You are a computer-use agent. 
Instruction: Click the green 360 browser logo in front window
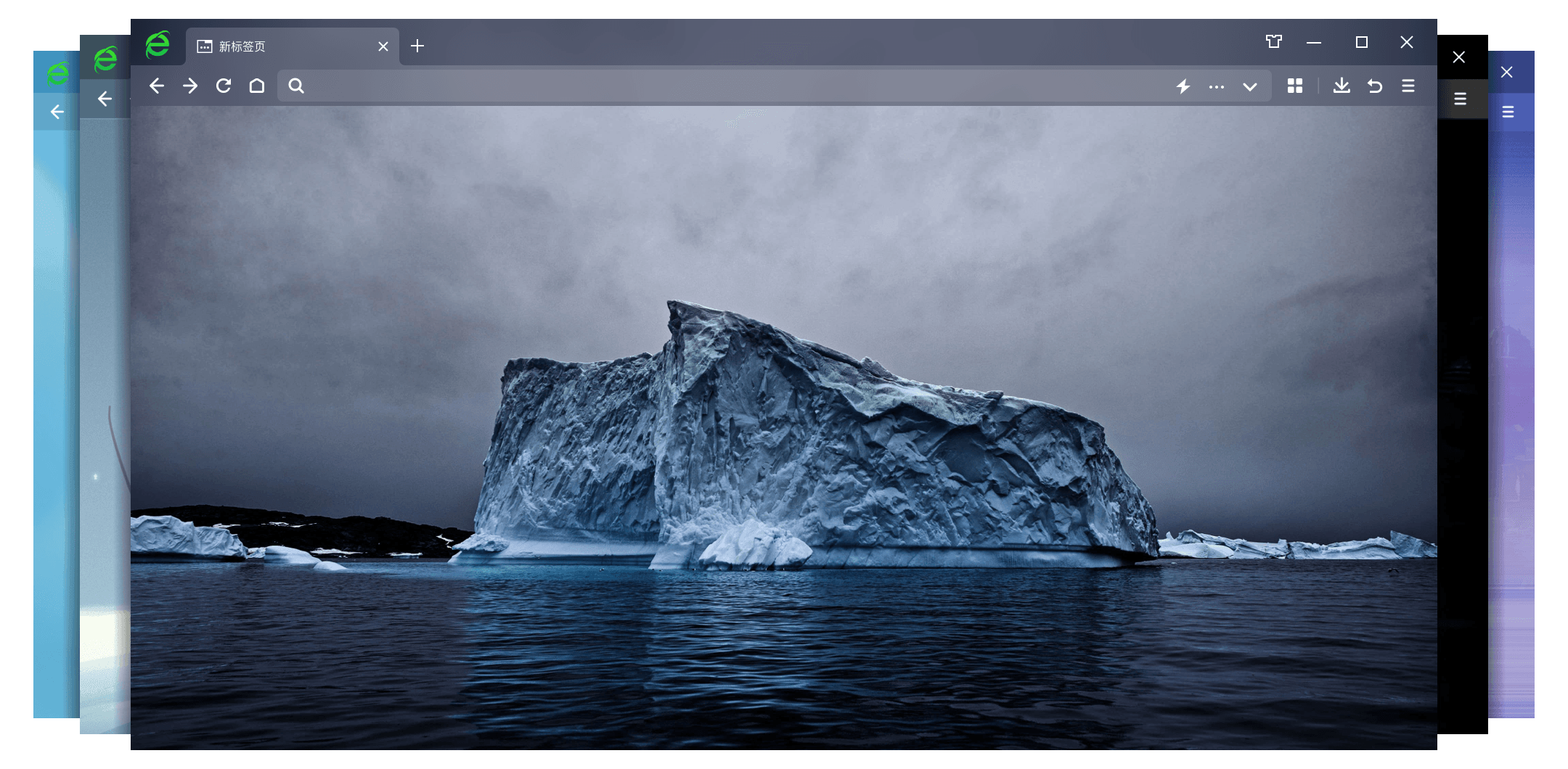[x=158, y=45]
